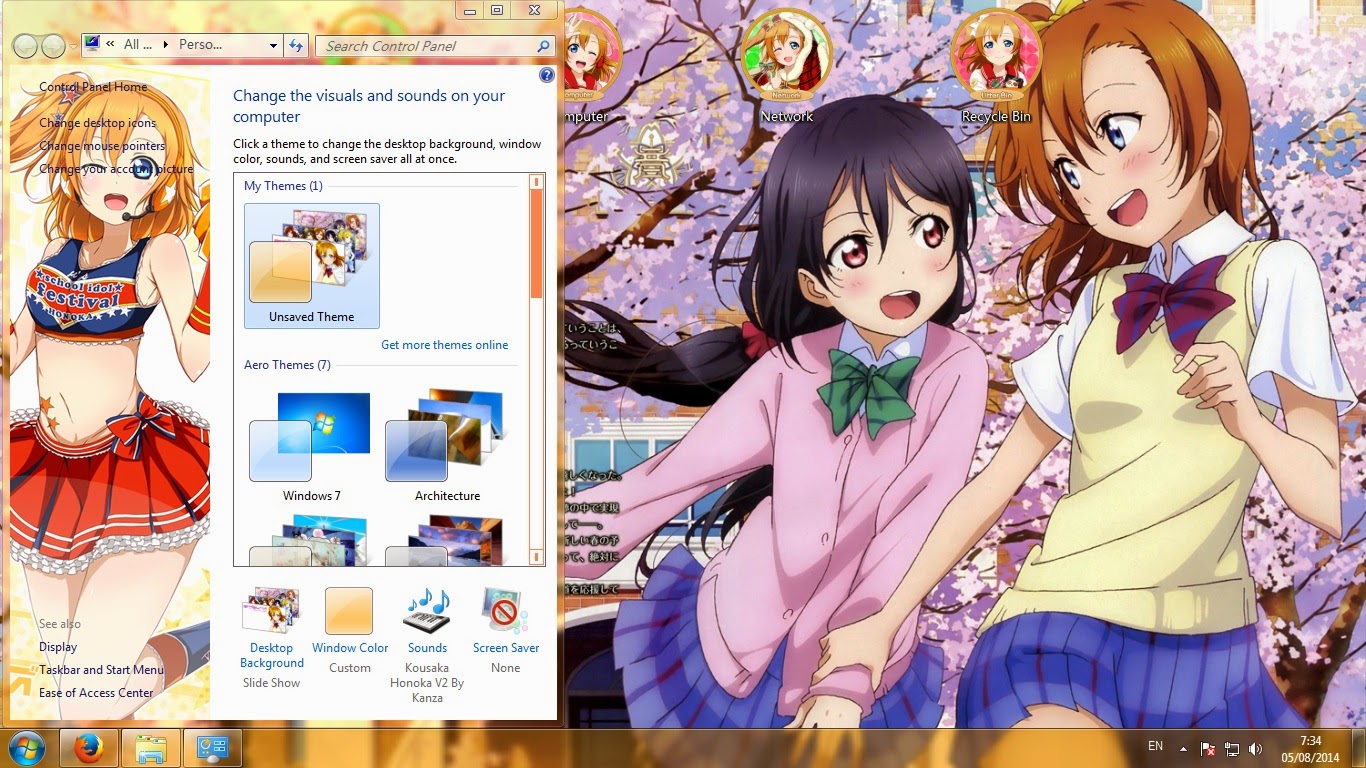The image size is (1366, 768).
Task: Click the volume speaker tray icon
Action: (1255, 748)
